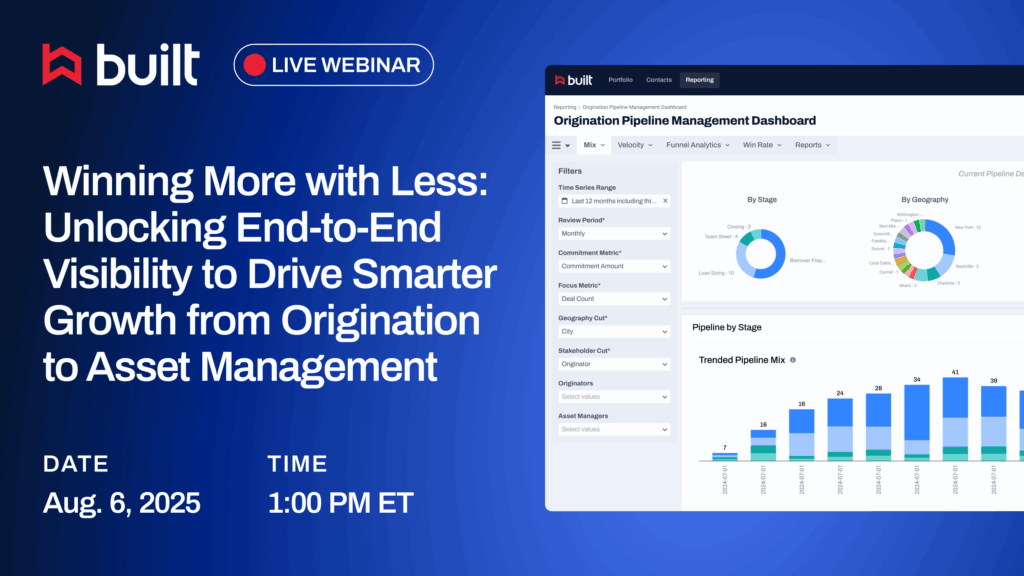Click the 1:00 PM ET time text
This screenshot has height=576, width=1024.
coord(341,503)
